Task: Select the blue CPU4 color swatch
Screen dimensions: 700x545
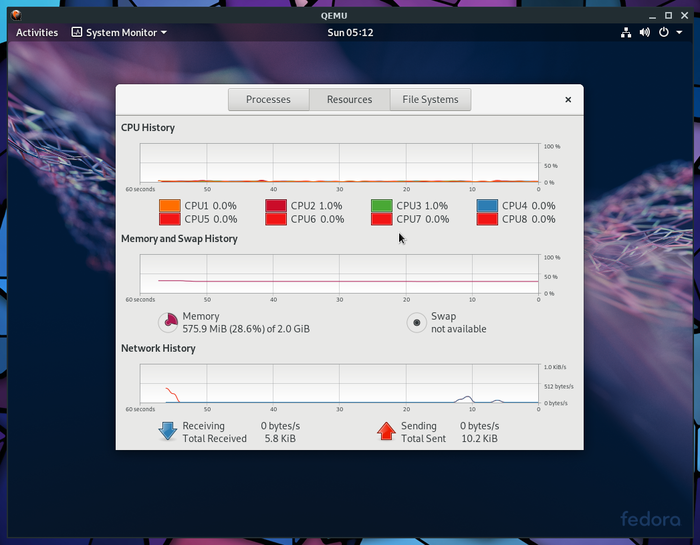Action: (x=487, y=206)
